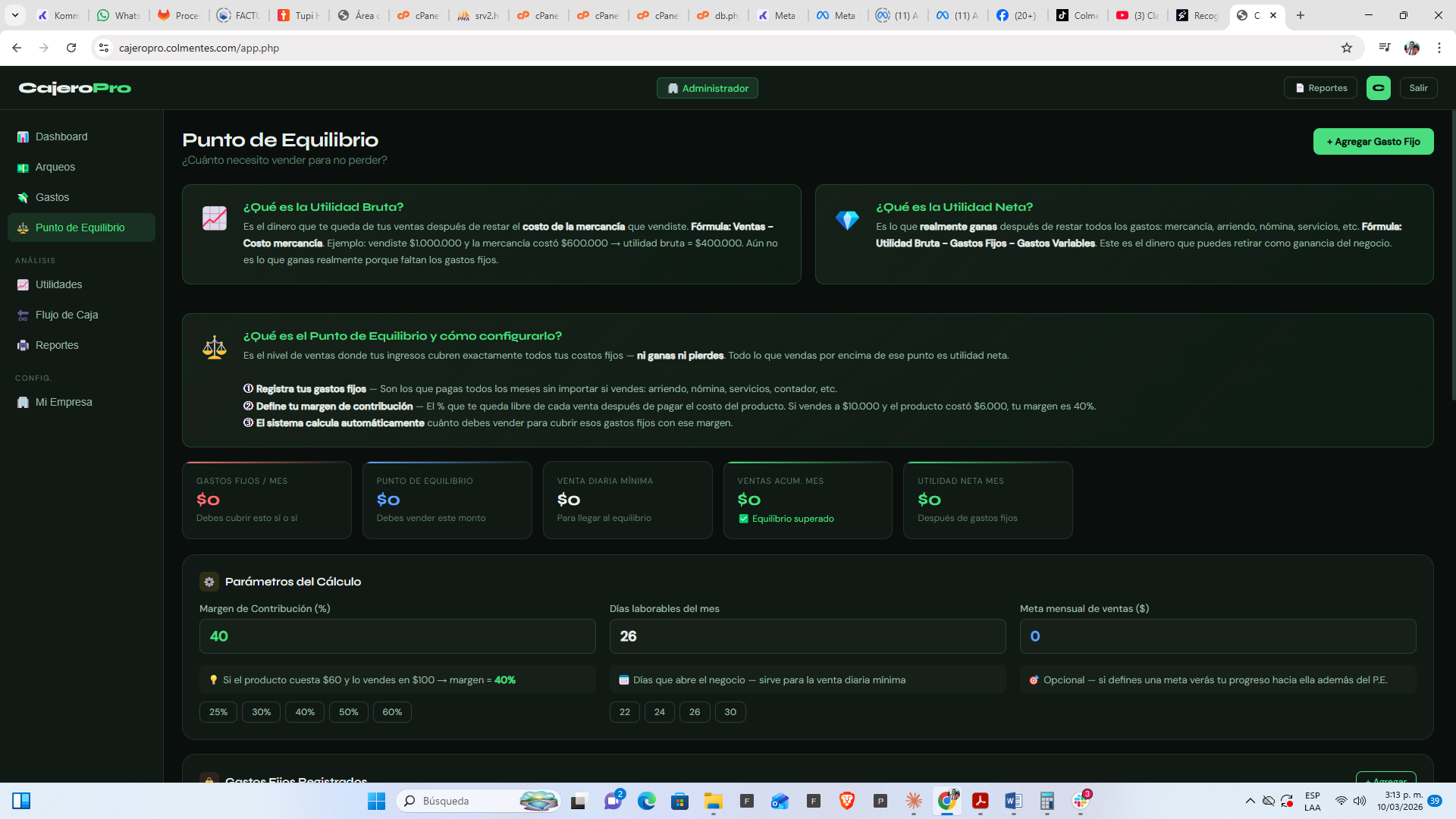Click the Agregar Gasto Fijo button
Viewport: 1456px width, 819px height.
point(1373,142)
